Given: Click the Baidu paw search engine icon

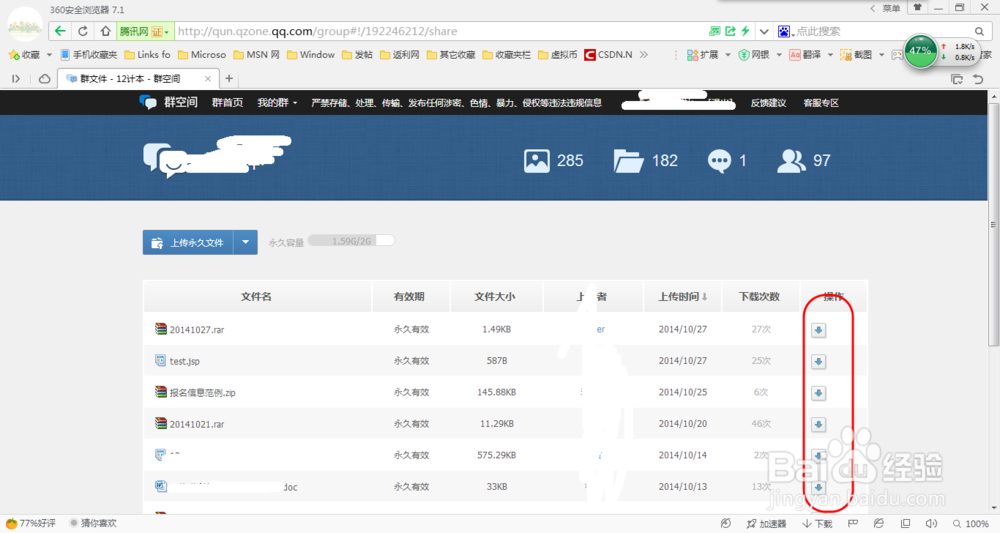Looking at the screenshot, I should tap(784, 31).
